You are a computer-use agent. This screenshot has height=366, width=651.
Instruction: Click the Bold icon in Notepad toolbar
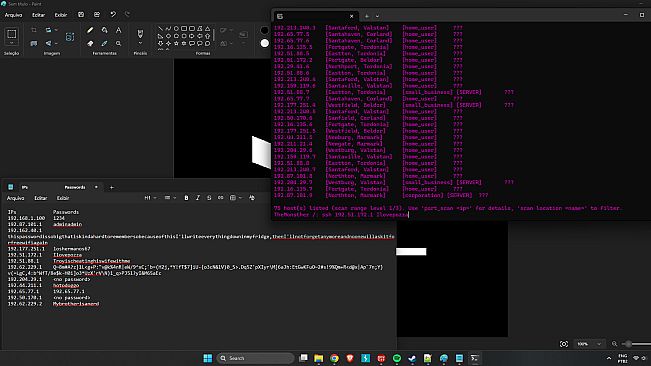(186, 198)
